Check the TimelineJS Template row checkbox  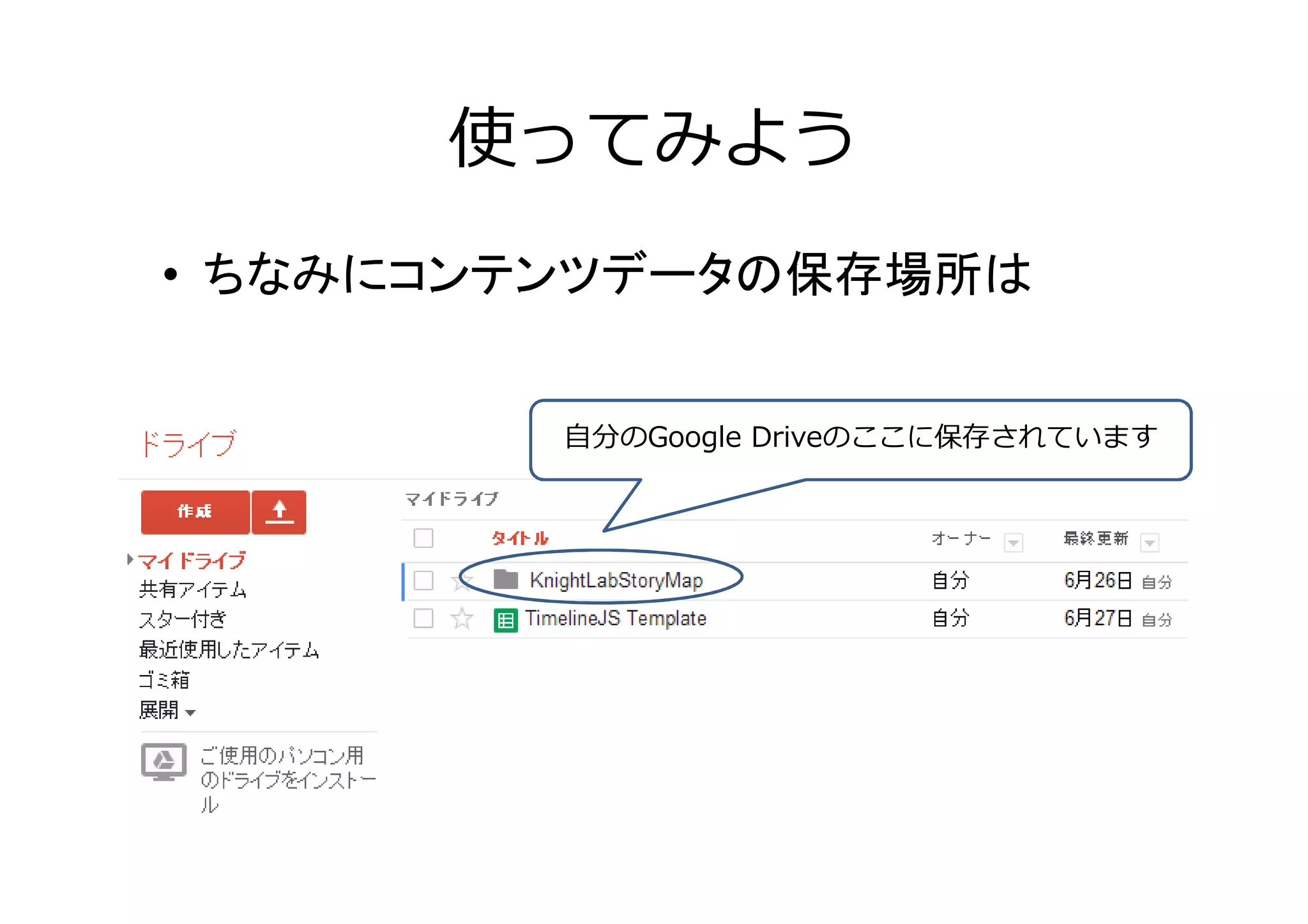(x=423, y=618)
